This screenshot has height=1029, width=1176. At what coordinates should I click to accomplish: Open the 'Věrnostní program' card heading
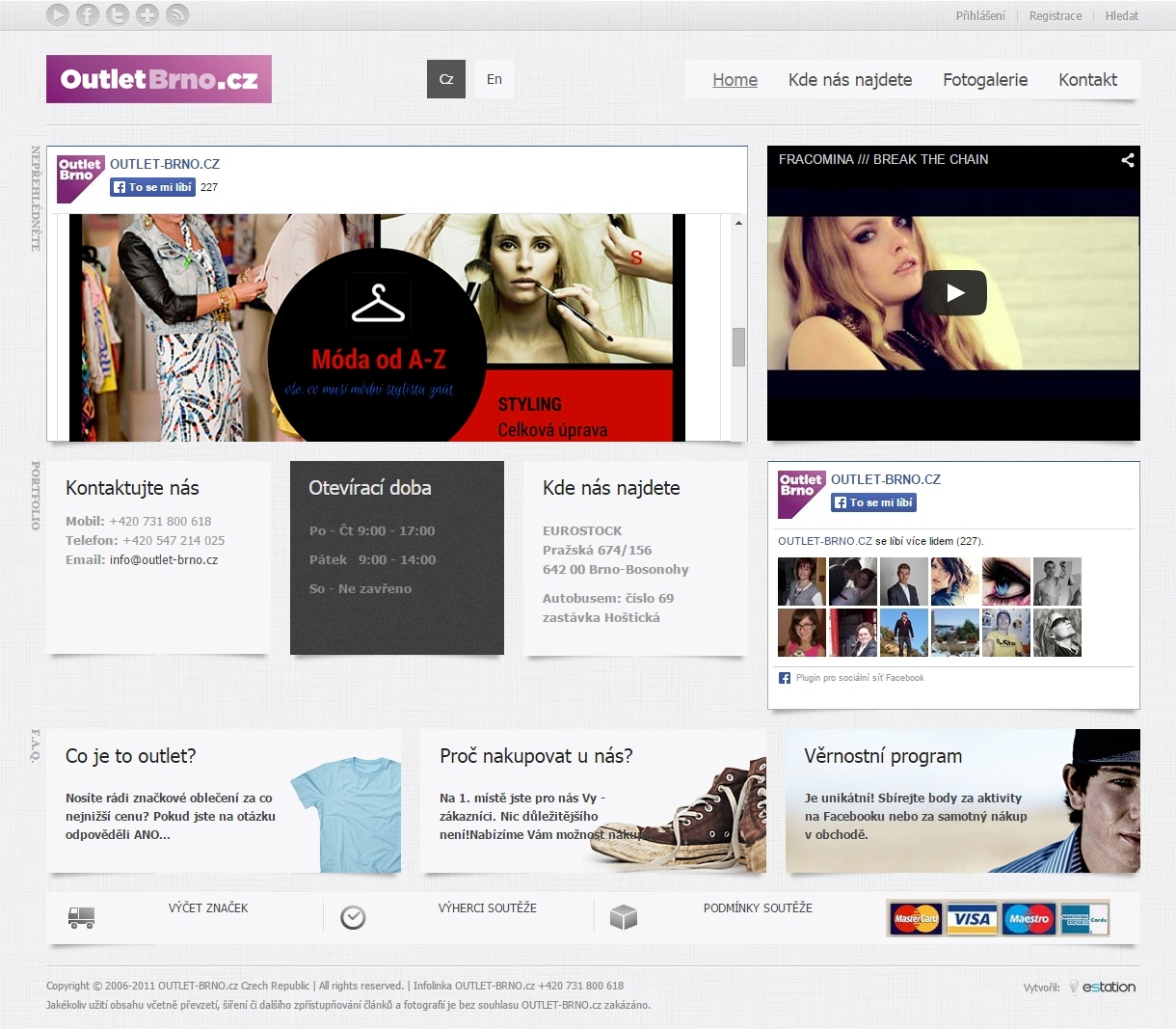883,756
